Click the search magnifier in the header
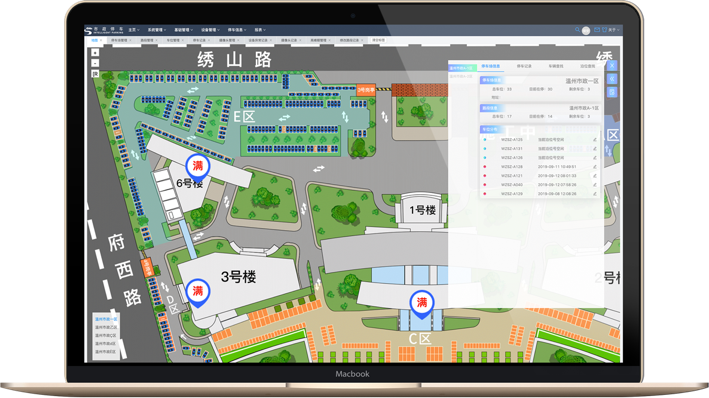The image size is (709, 398). pos(577,30)
